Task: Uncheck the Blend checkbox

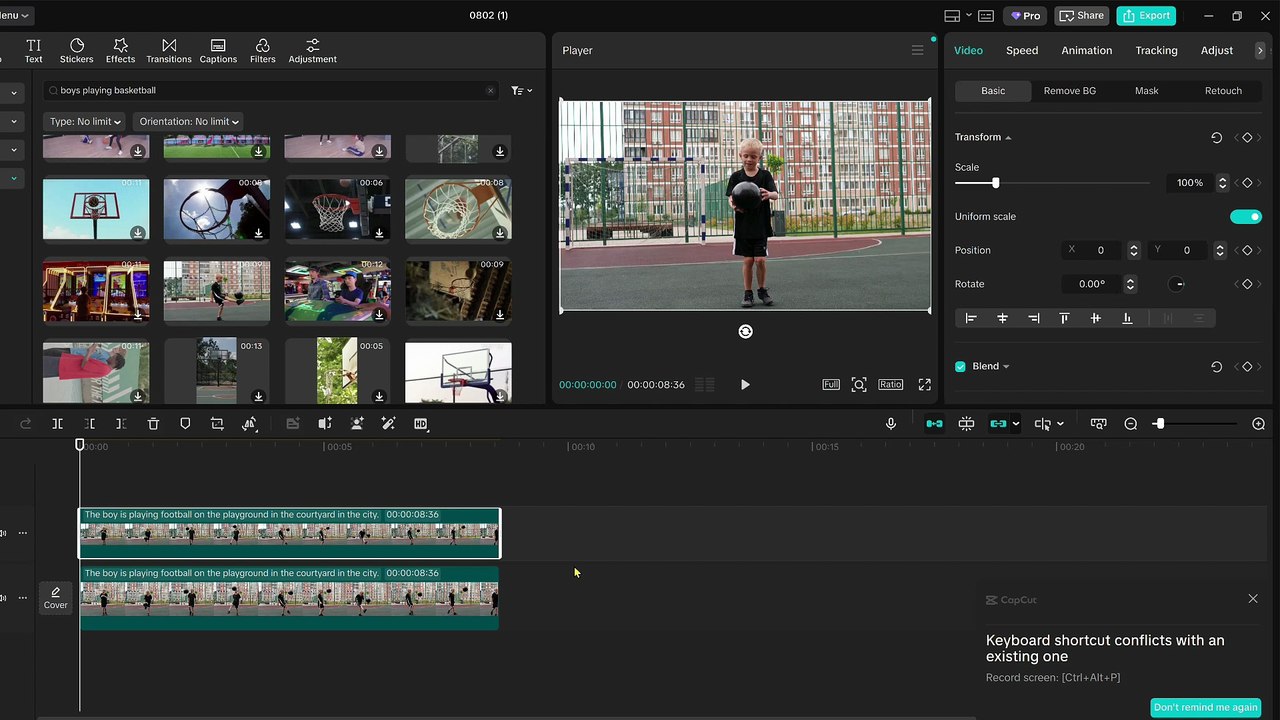Action: pyautogui.click(x=960, y=366)
